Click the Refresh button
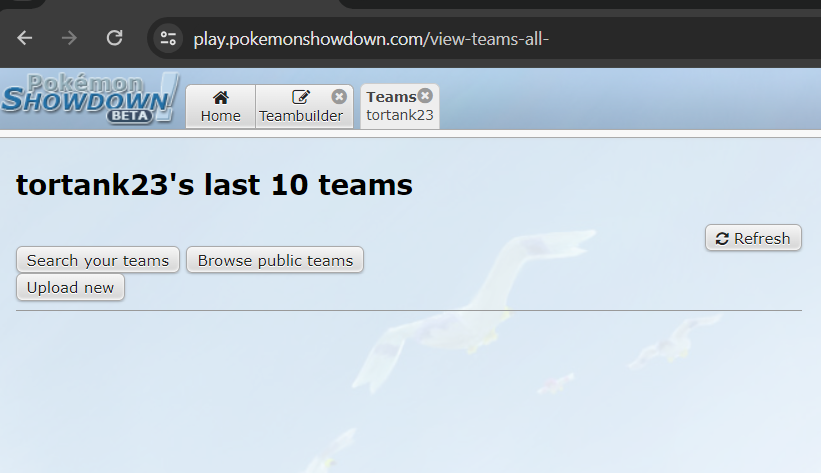Screen dimensions: 821x473 [x=753, y=238]
